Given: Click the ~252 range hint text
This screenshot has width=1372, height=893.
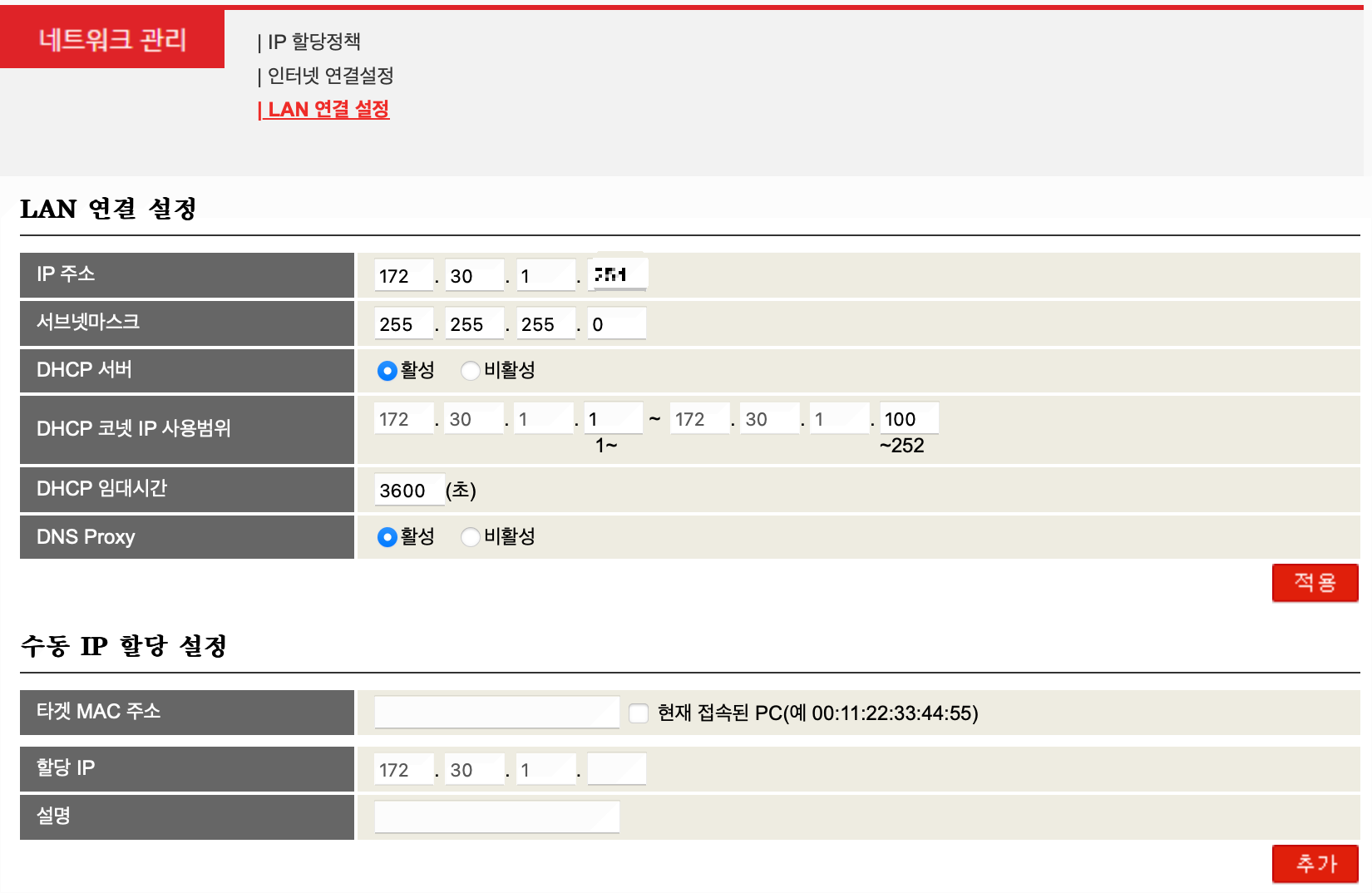Looking at the screenshot, I should click(x=902, y=446).
